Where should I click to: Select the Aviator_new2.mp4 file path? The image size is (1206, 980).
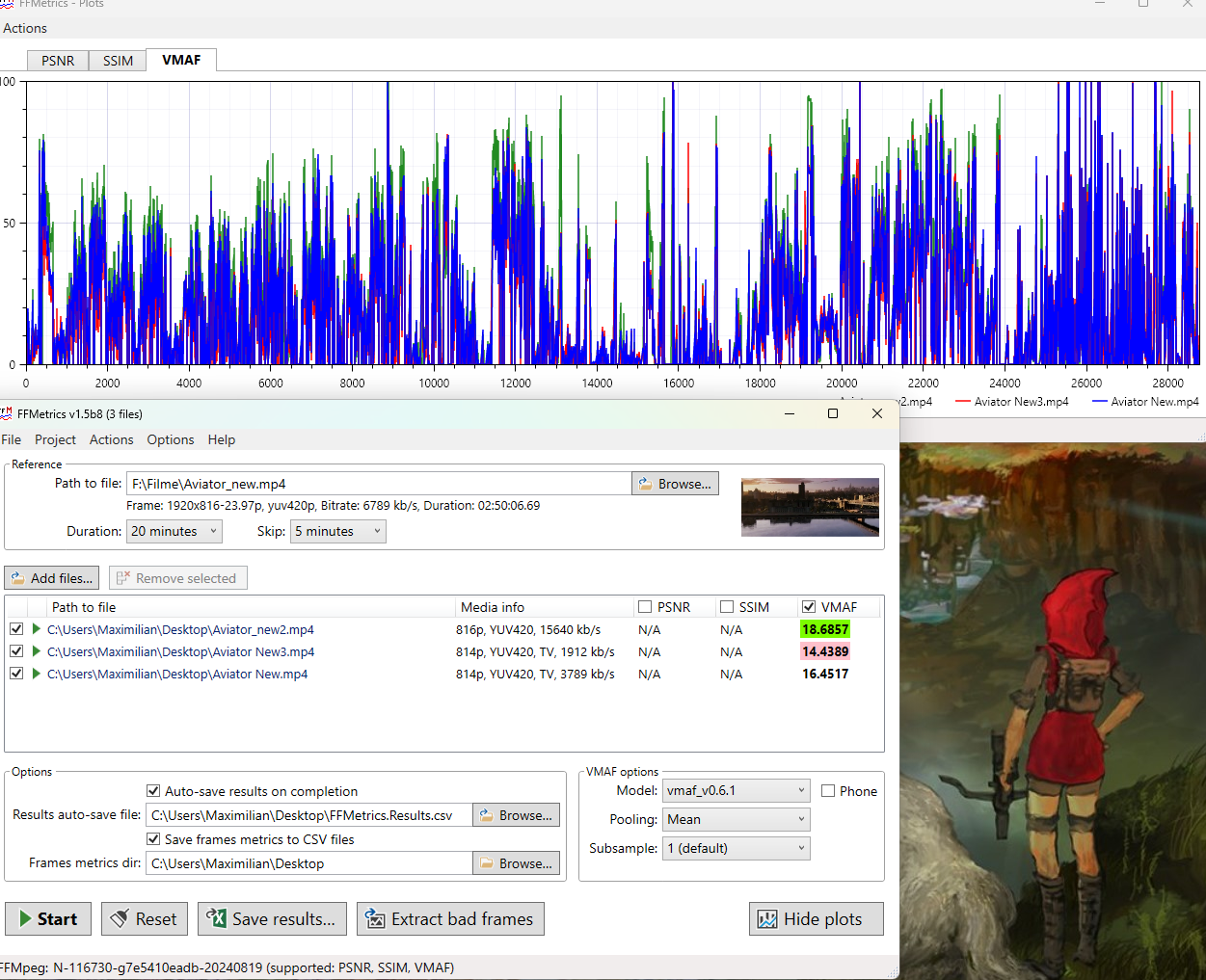(x=180, y=629)
